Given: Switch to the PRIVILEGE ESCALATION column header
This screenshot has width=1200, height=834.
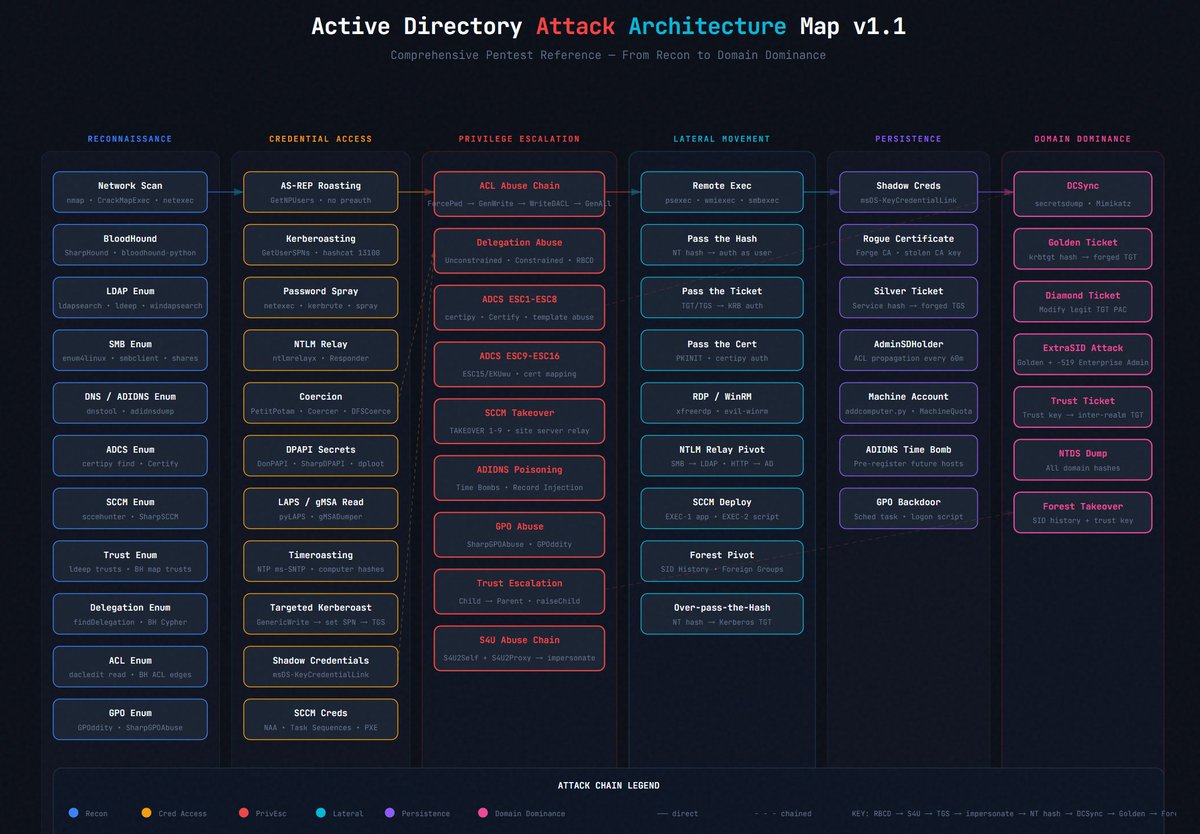Looking at the screenshot, I should [x=519, y=138].
